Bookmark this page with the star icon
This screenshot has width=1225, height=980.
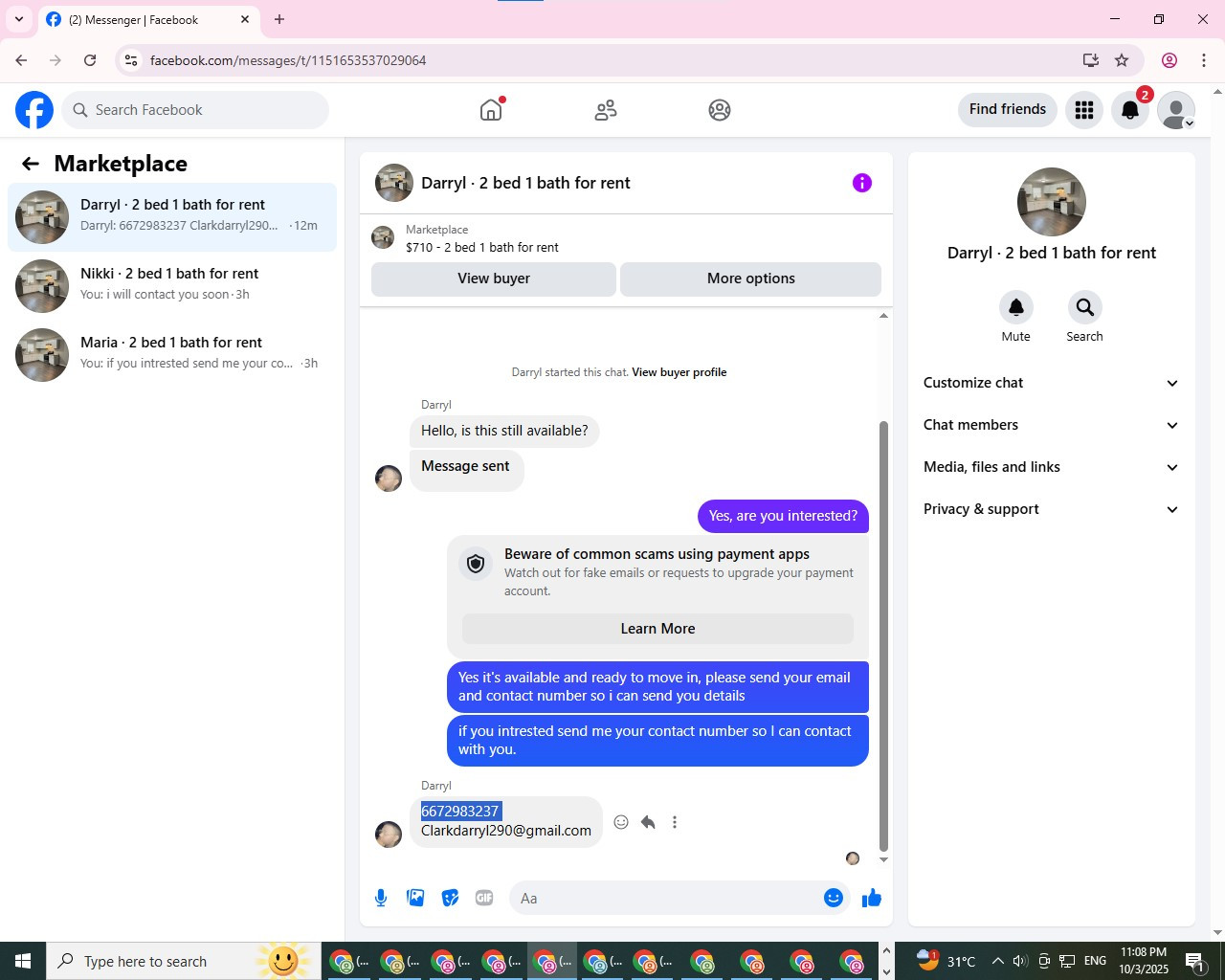[x=1122, y=60]
